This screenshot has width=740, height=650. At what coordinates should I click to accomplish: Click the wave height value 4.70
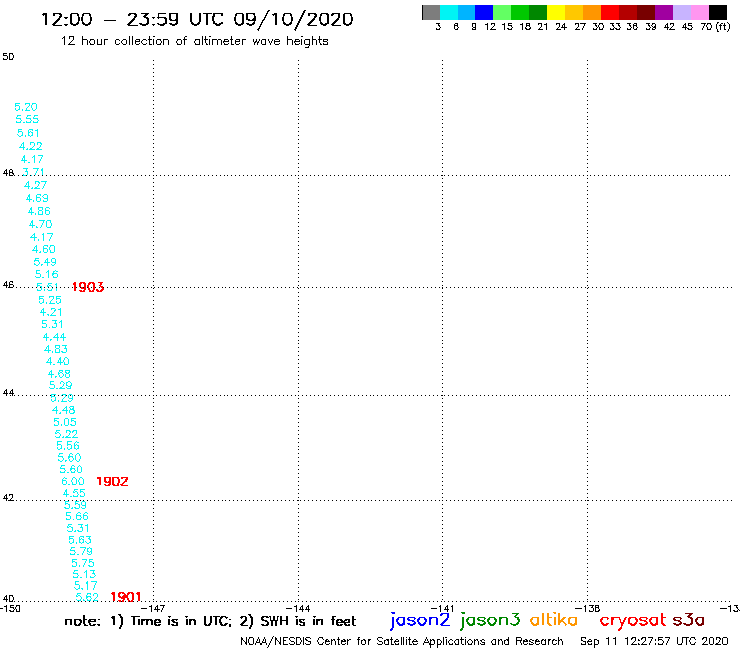41,224
